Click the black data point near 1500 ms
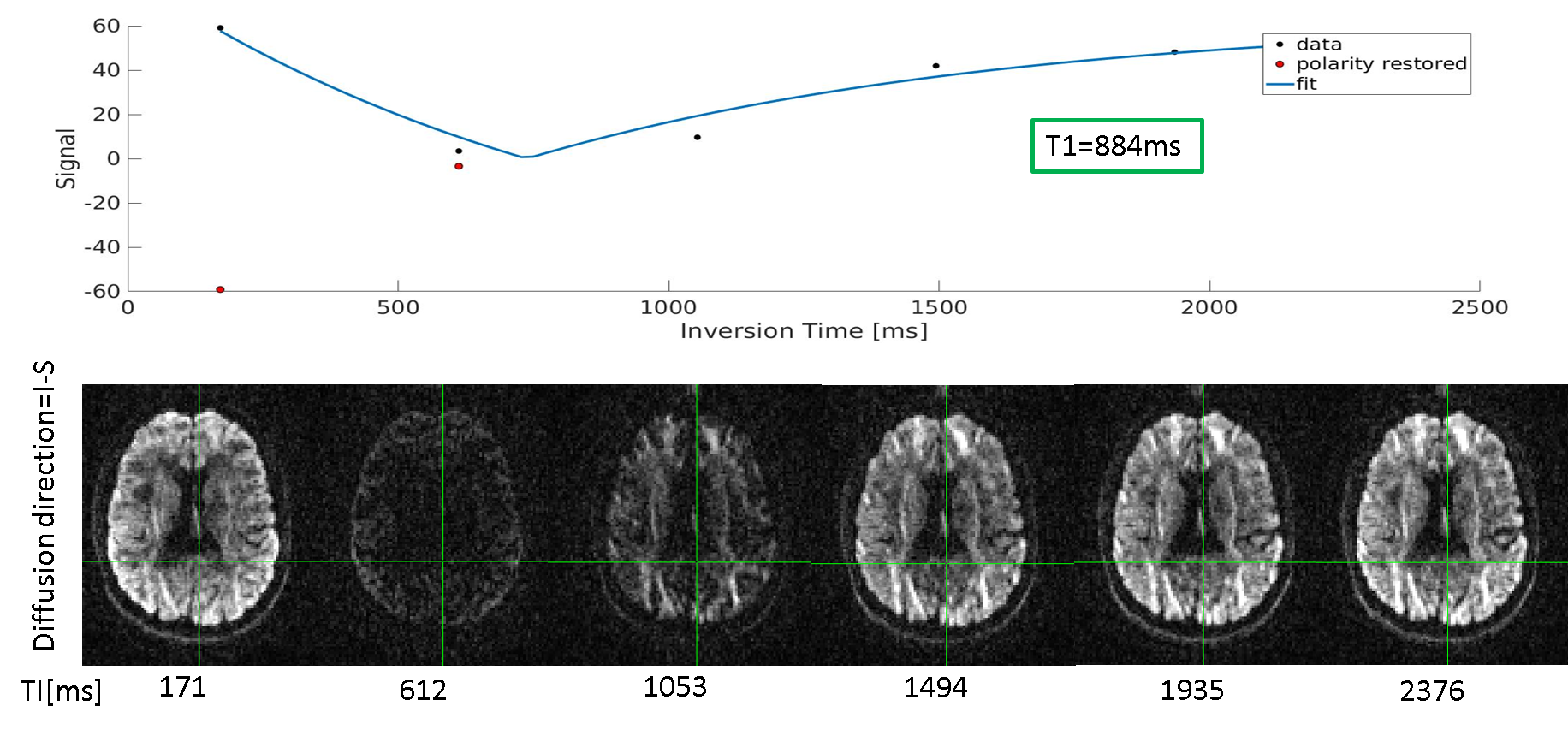This screenshot has width=1568, height=730. pos(935,66)
